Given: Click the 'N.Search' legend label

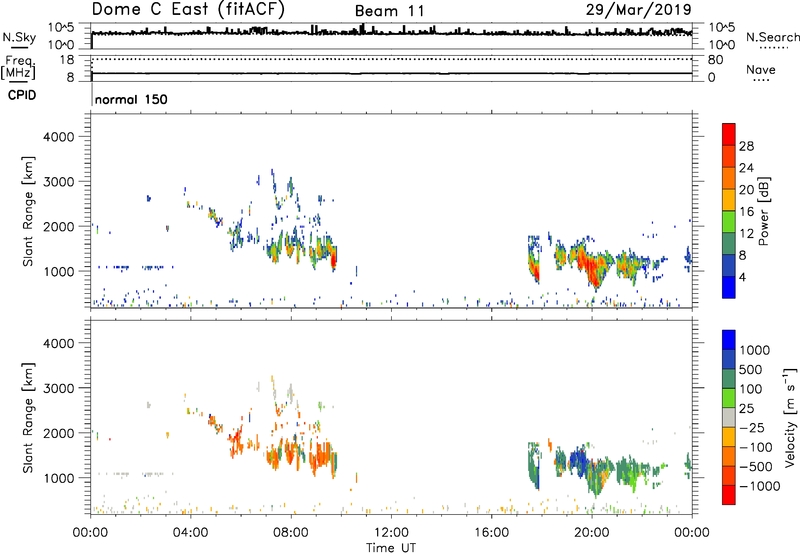Looking at the screenshot, I should point(772,37).
